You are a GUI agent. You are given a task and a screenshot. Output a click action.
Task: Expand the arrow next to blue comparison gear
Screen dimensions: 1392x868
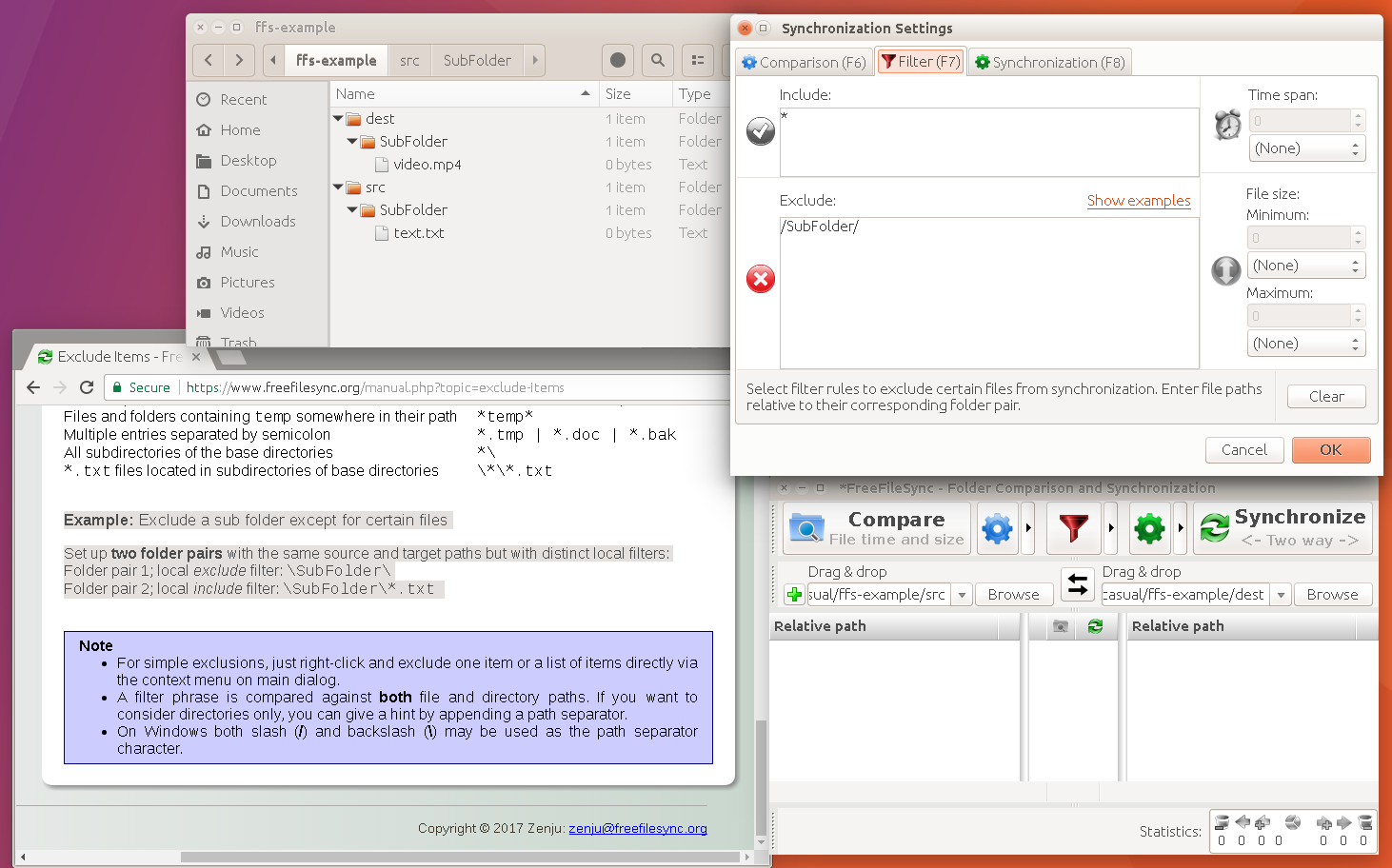click(1028, 528)
